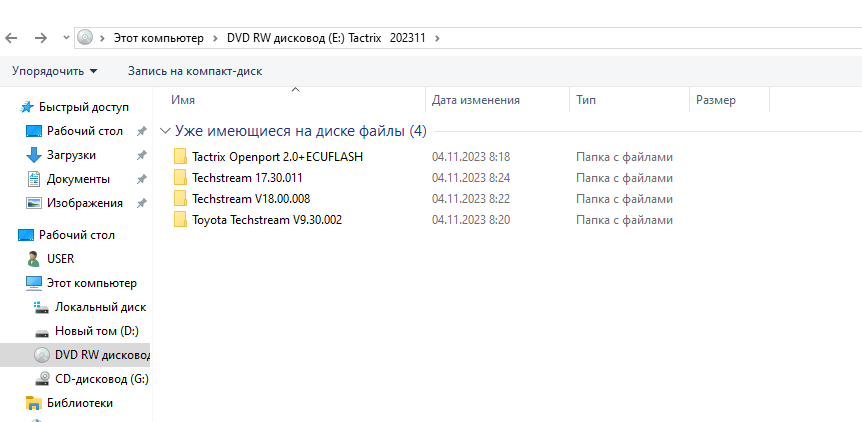Image resolution: width=862 pixels, height=422 pixels.
Task: Sort by Дата изменения column header
Action: [475, 100]
